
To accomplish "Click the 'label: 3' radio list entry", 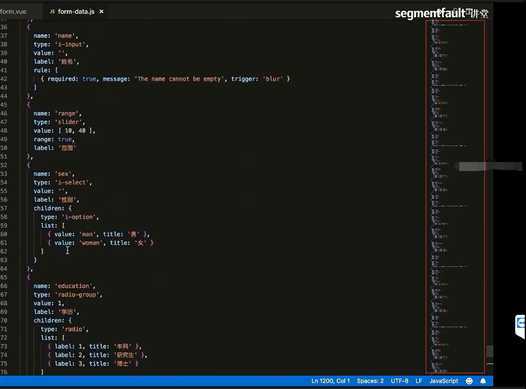I will pyautogui.click(x=93, y=364).
